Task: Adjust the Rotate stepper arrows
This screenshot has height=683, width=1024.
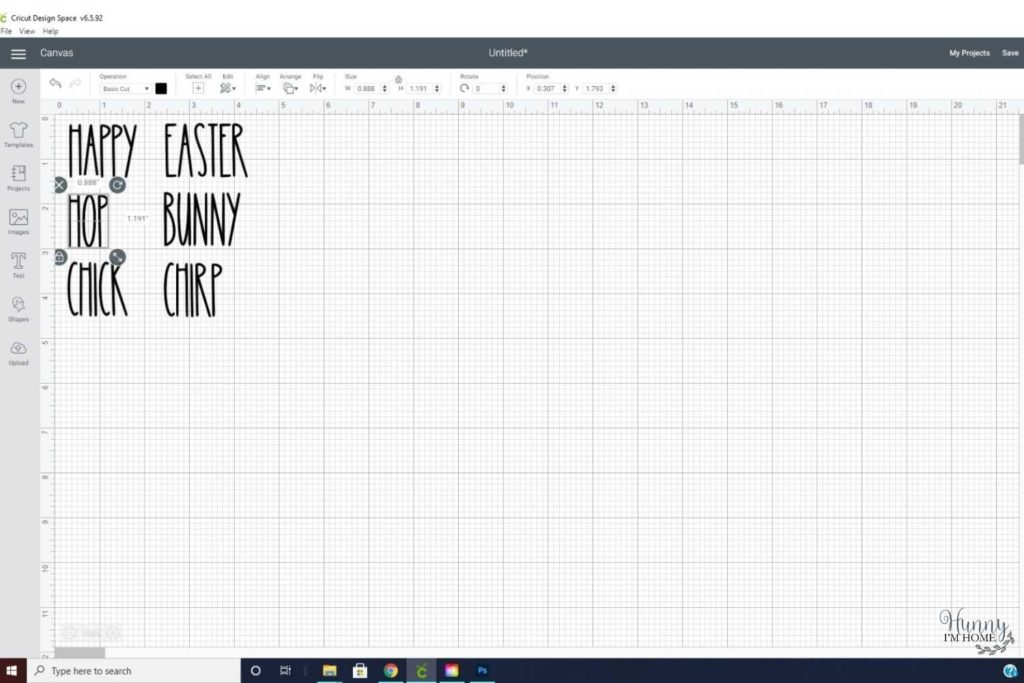Action: pyautogui.click(x=504, y=89)
